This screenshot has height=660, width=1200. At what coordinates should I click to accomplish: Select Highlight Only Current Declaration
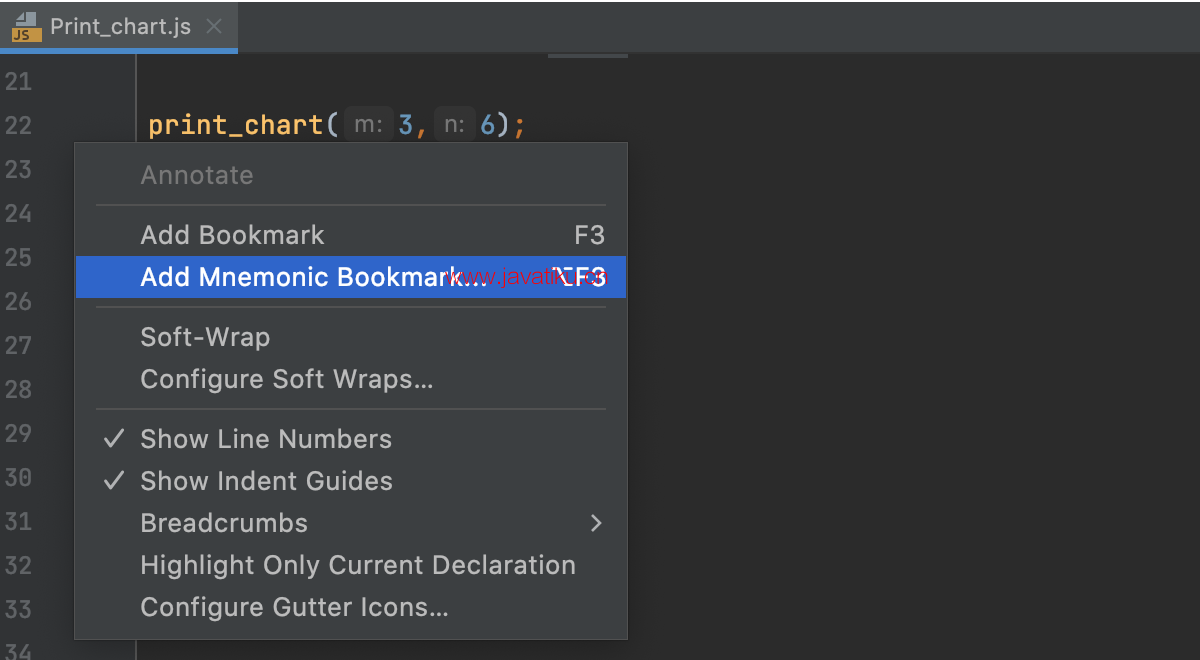351,565
